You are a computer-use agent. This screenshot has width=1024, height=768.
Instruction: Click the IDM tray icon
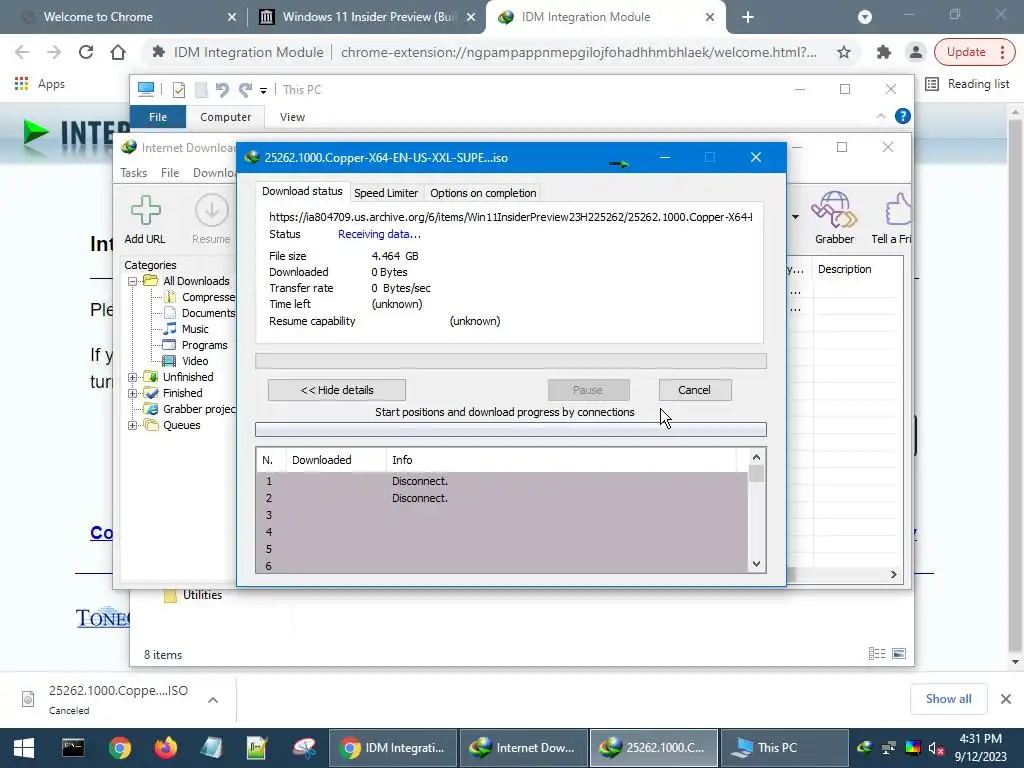point(865,748)
